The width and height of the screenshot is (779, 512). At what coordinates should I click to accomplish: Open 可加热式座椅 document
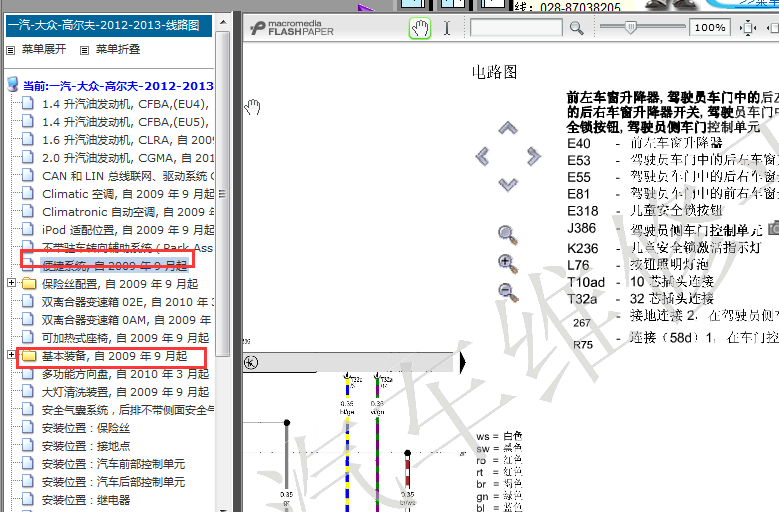click(x=125, y=338)
